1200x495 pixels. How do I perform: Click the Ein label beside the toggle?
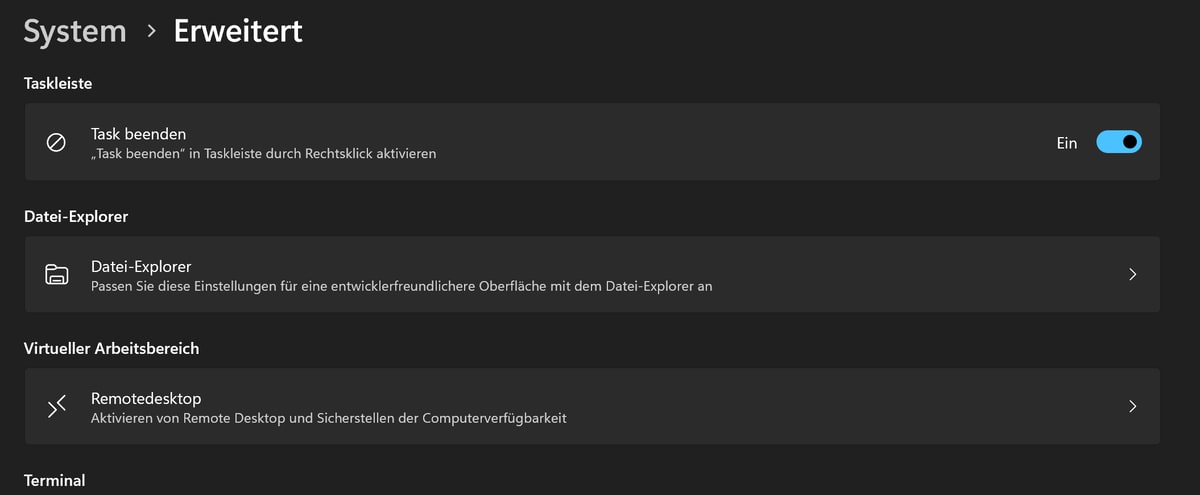coord(1067,143)
